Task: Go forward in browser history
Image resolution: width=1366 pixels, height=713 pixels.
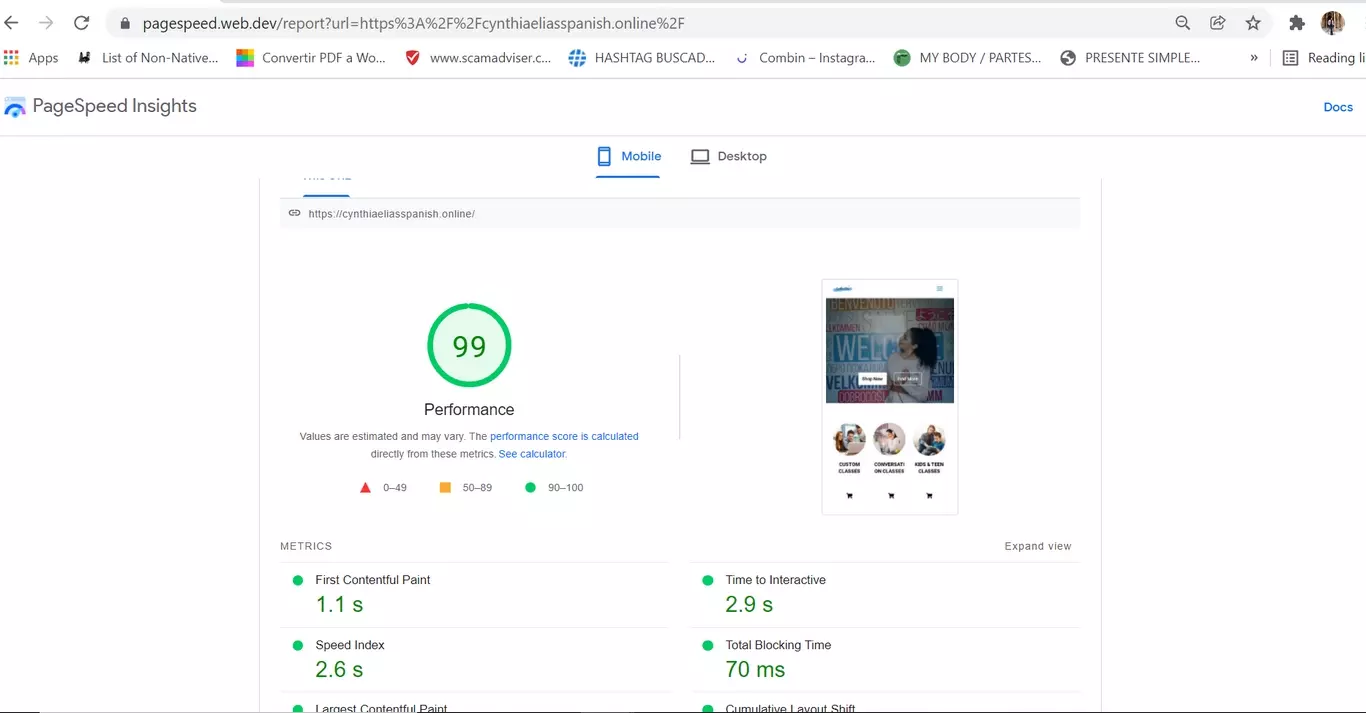Action: coord(46,23)
